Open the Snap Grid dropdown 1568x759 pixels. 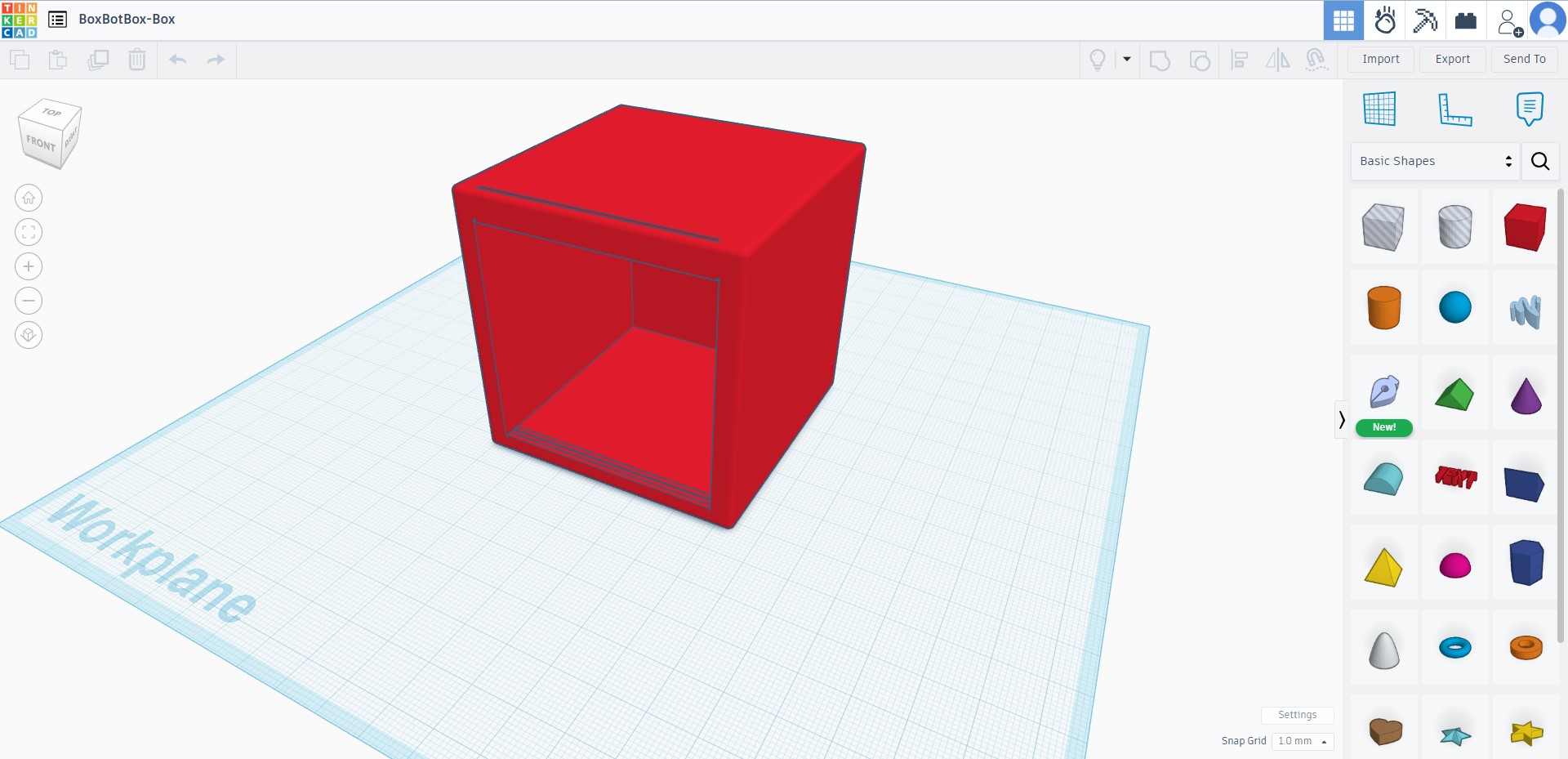1303,741
